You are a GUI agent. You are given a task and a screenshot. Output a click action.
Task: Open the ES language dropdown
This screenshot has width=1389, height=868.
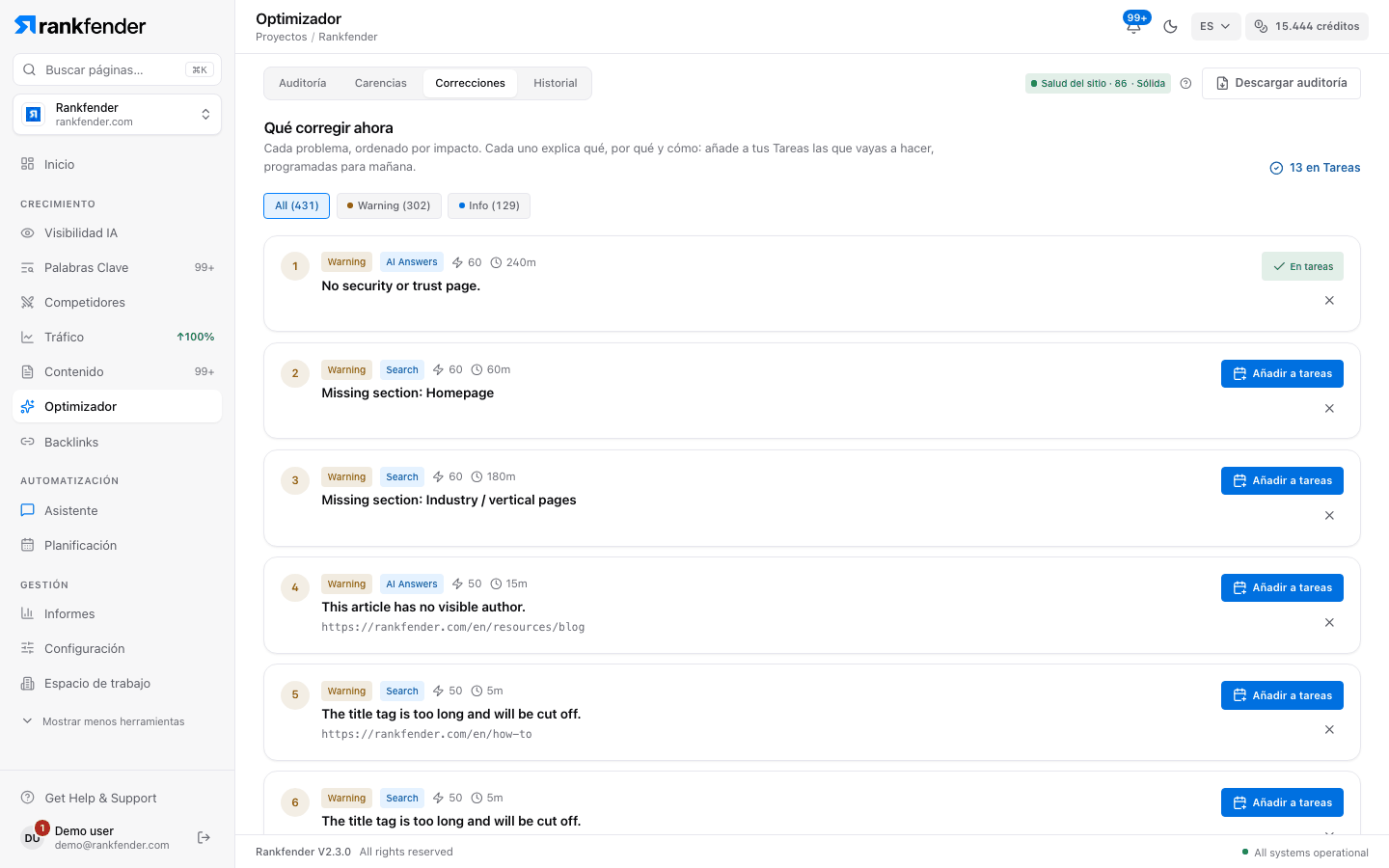[x=1214, y=26]
